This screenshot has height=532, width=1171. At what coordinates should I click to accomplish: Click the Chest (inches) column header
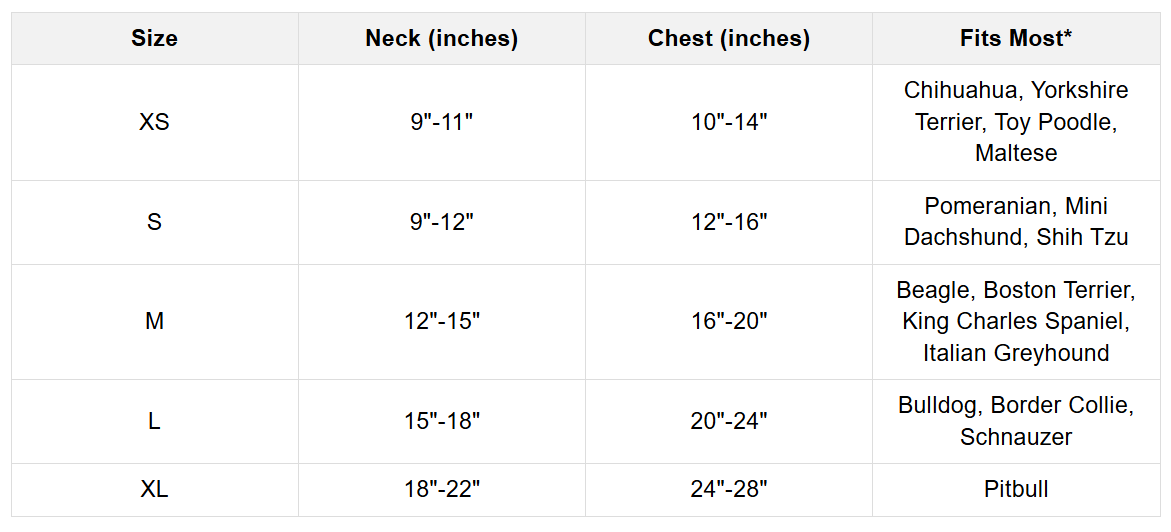click(x=728, y=39)
